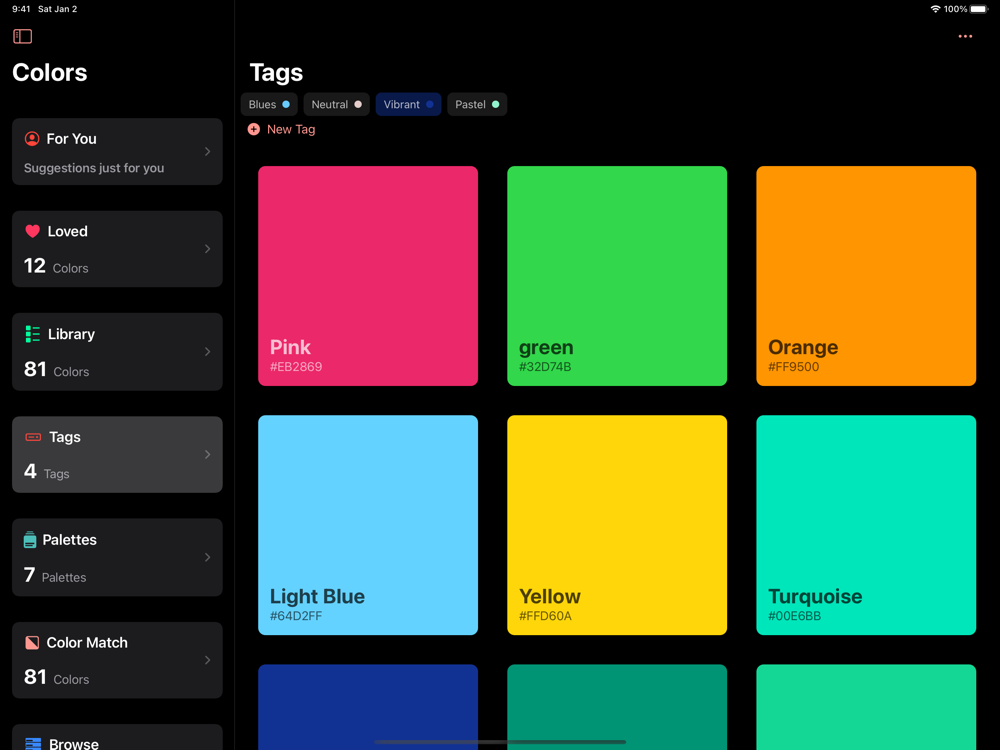Click the #32D74B hex code
Viewport: 1000px width, 750px height.
[545, 367]
